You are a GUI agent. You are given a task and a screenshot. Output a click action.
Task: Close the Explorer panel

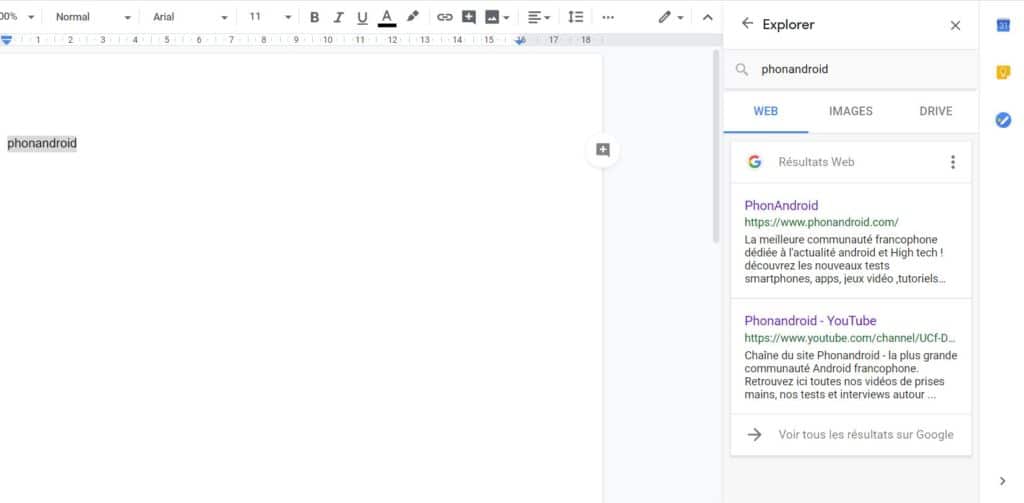955,25
